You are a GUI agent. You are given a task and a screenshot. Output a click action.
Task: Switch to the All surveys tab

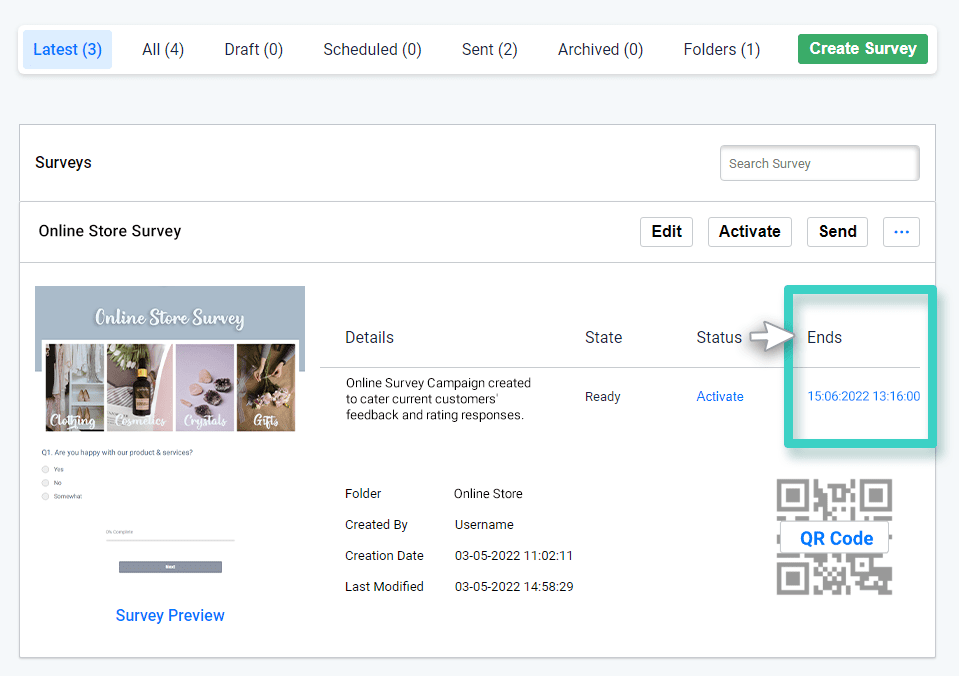[162, 49]
